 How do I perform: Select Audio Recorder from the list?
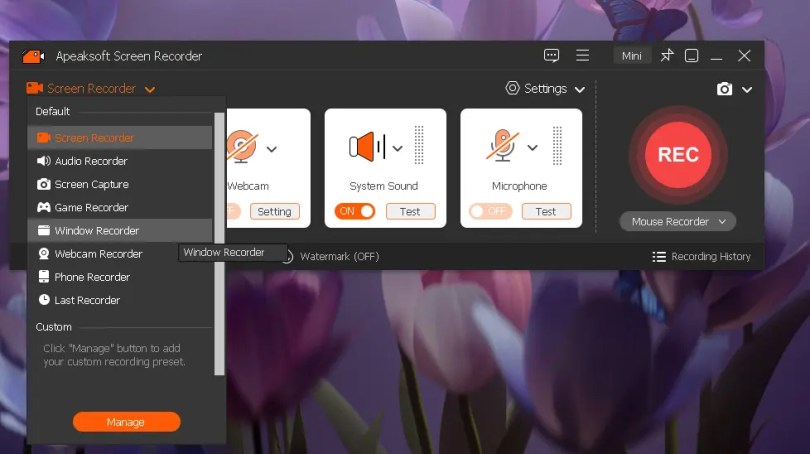point(120,161)
